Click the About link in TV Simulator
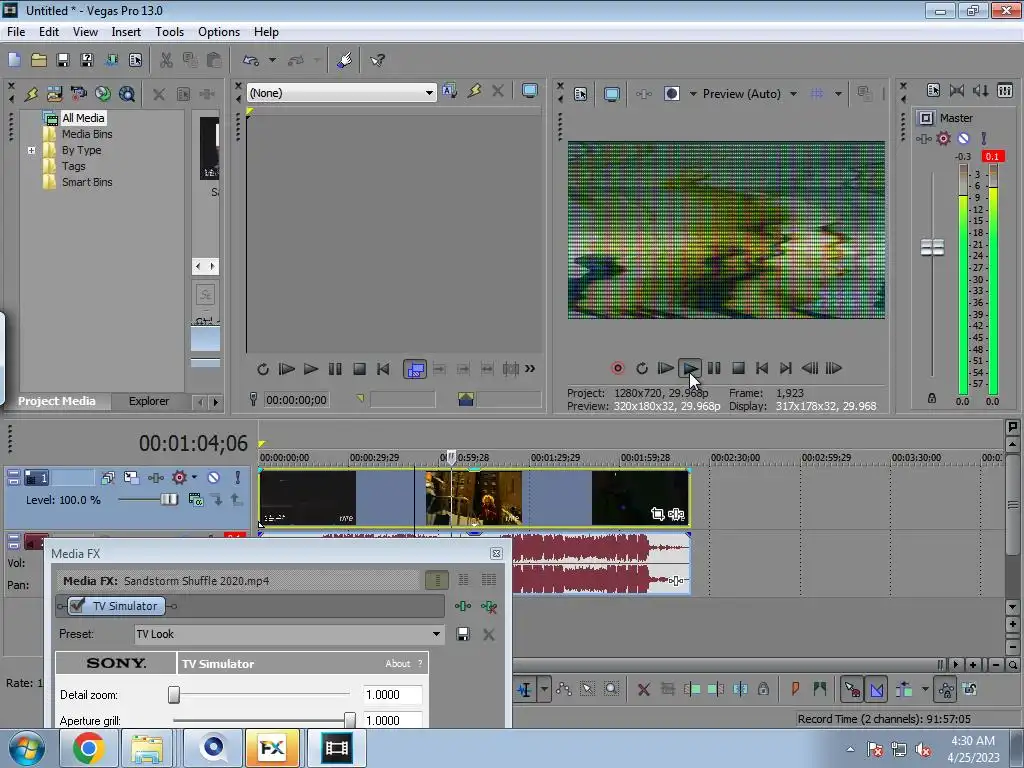 pos(397,664)
